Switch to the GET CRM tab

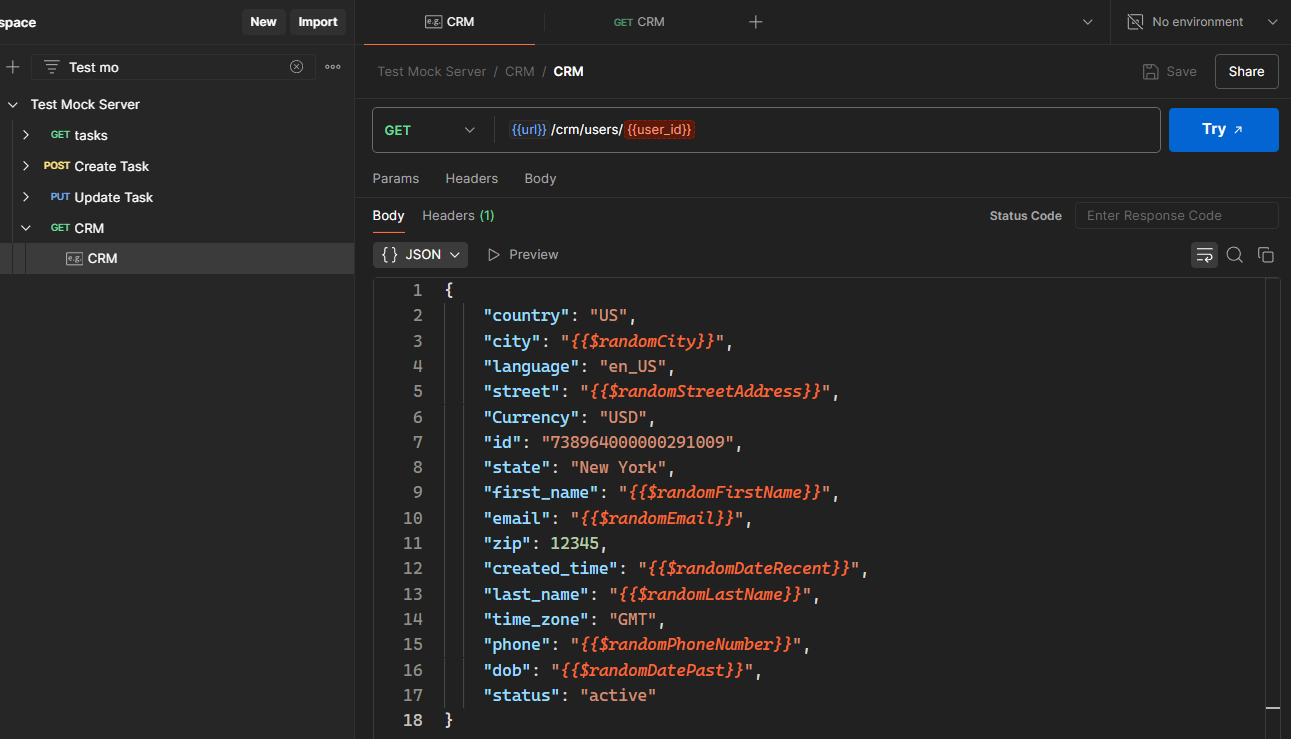coord(639,22)
